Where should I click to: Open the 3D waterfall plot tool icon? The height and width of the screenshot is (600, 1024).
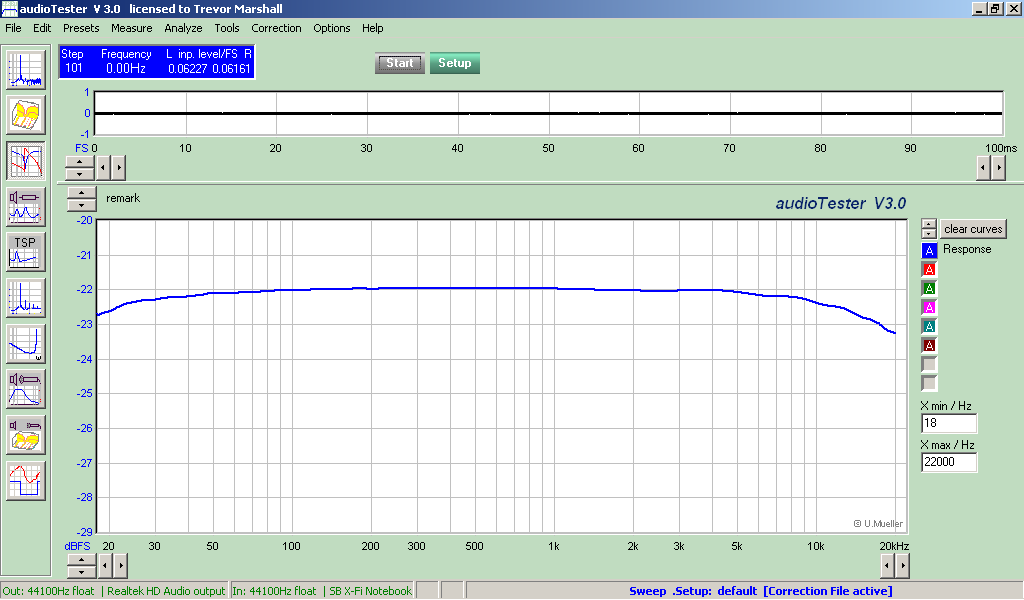coord(25,115)
